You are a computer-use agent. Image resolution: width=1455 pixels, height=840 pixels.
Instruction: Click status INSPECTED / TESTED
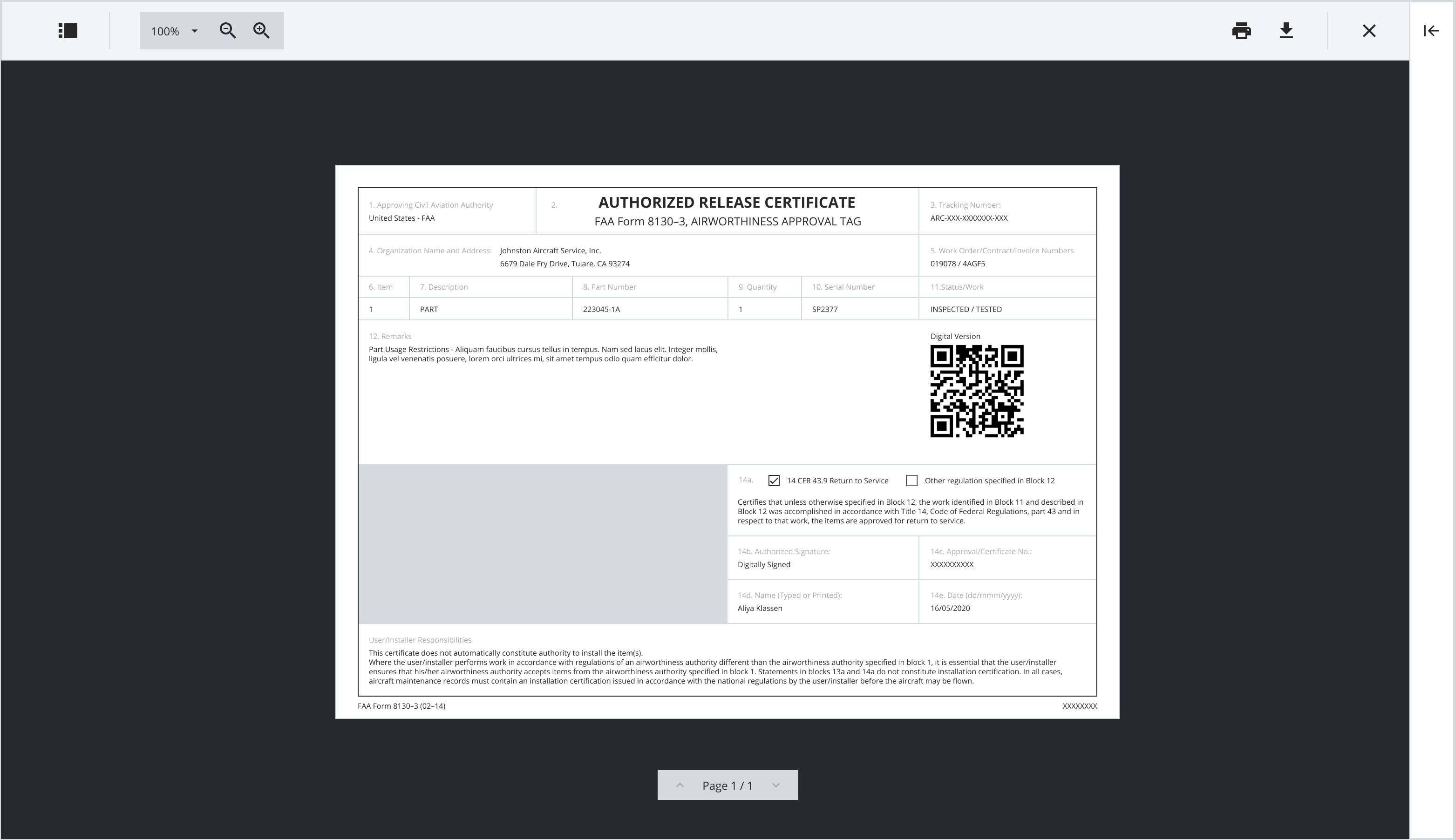click(966, 309)
